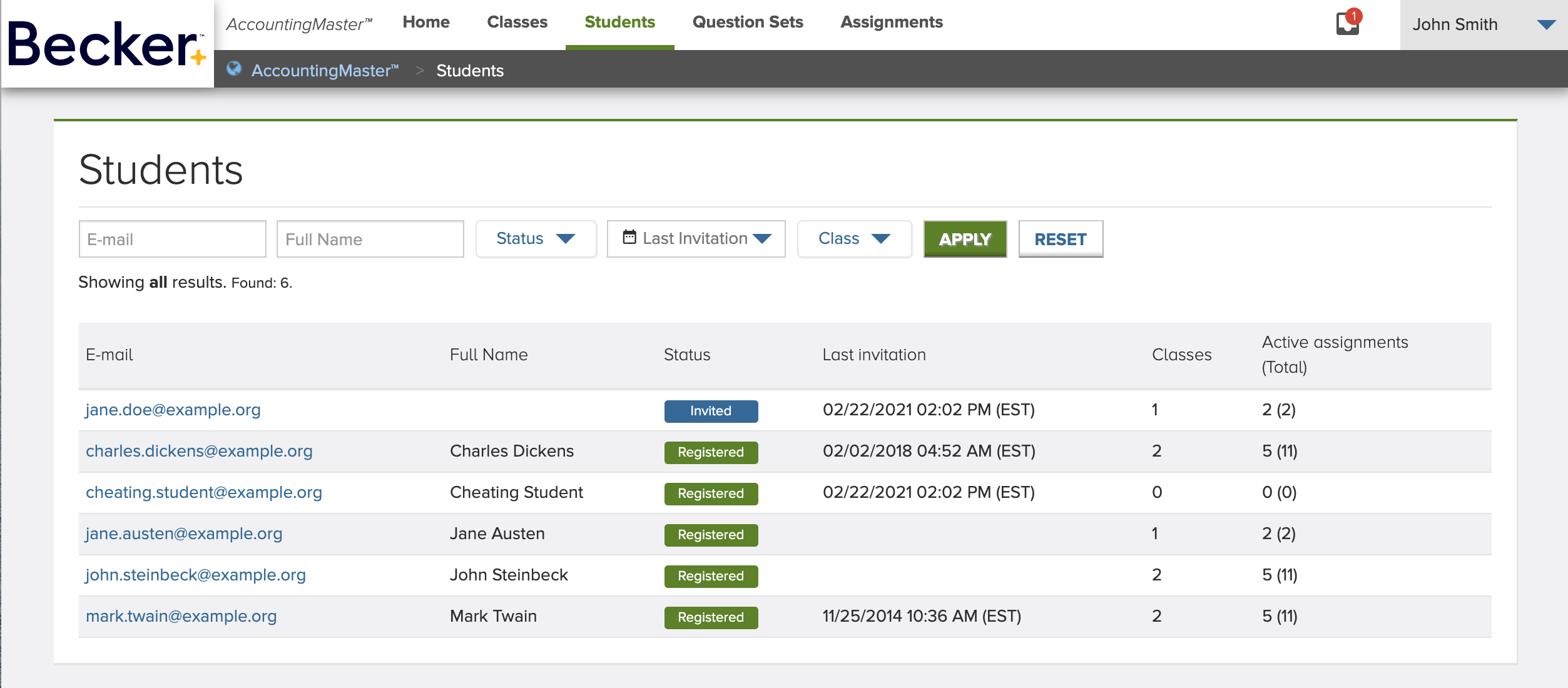Click the Active assignments (Total) header
This screenshot has height=688, width=1568.
coord(1335,355)
